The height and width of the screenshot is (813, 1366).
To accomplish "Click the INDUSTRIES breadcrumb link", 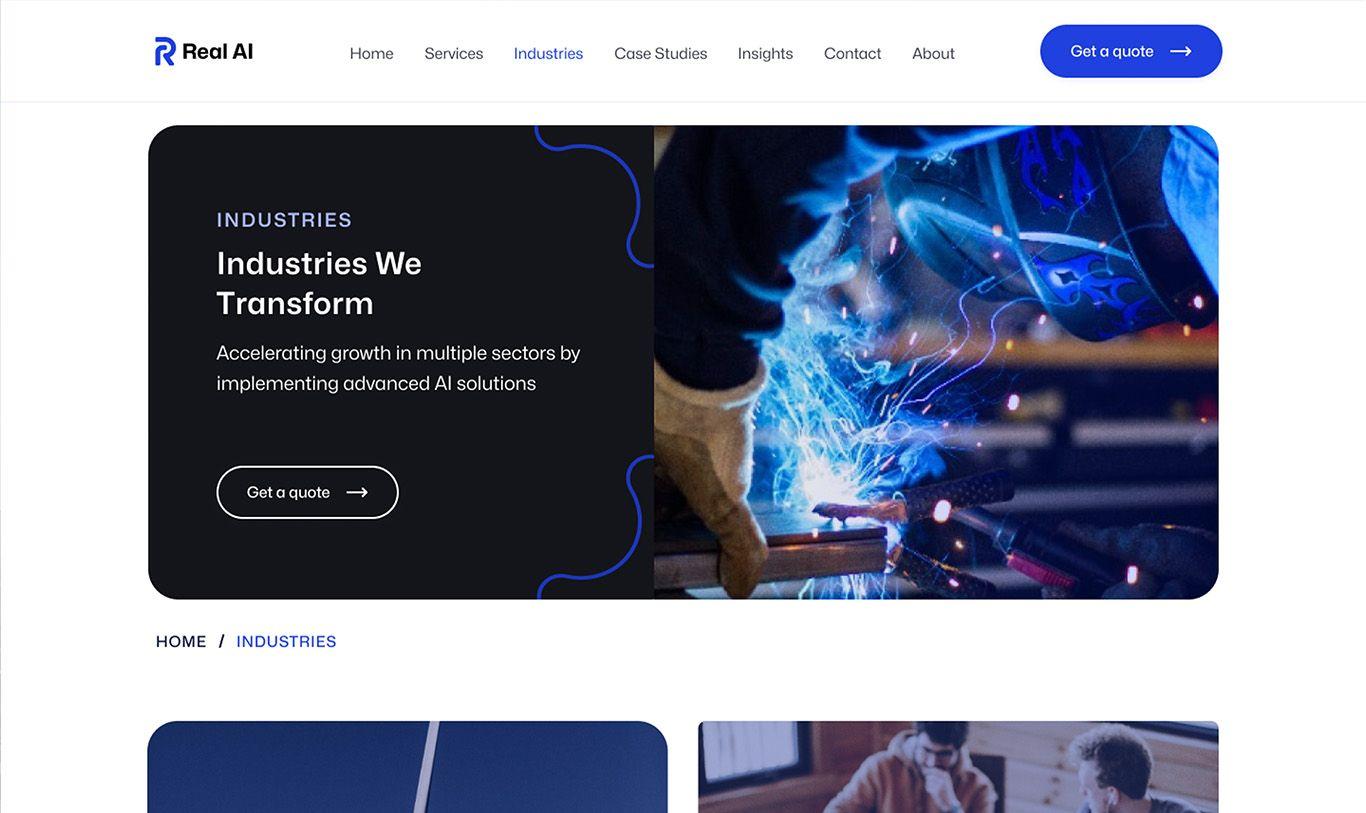I will tap(286, 641).
